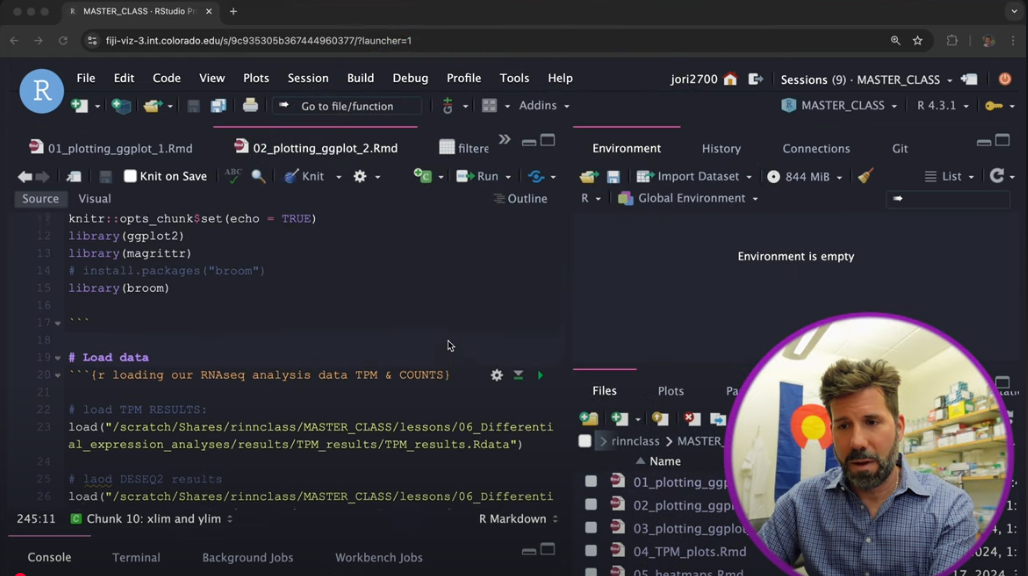Refresh the environment pane
Screen dimensions: 1028x576
(x=997, y=176)
